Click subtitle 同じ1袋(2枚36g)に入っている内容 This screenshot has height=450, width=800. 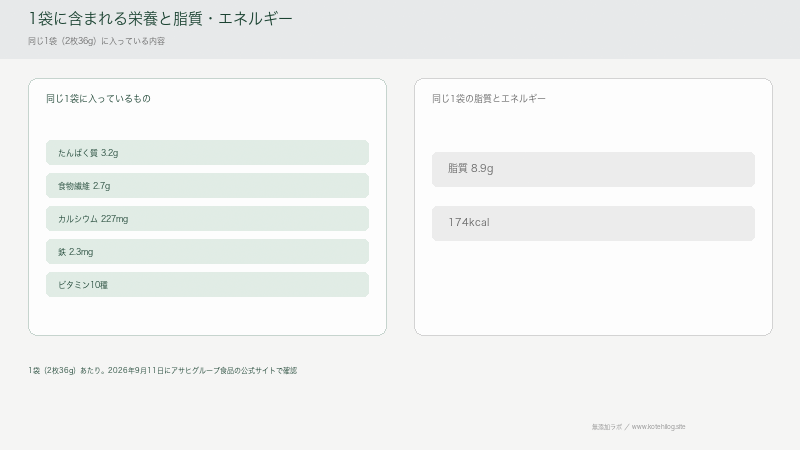96,41
